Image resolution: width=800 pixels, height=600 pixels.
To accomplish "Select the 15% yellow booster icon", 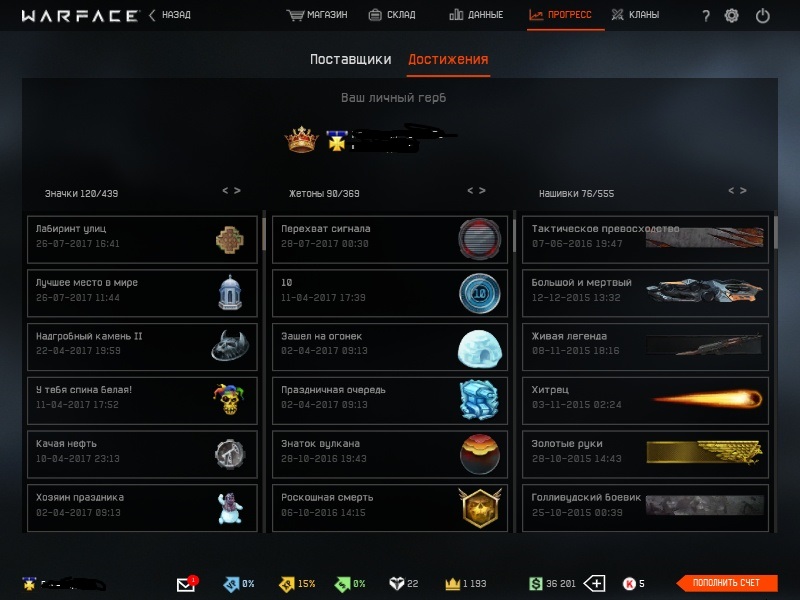I will pyautogui.click(x=287, y=584).
